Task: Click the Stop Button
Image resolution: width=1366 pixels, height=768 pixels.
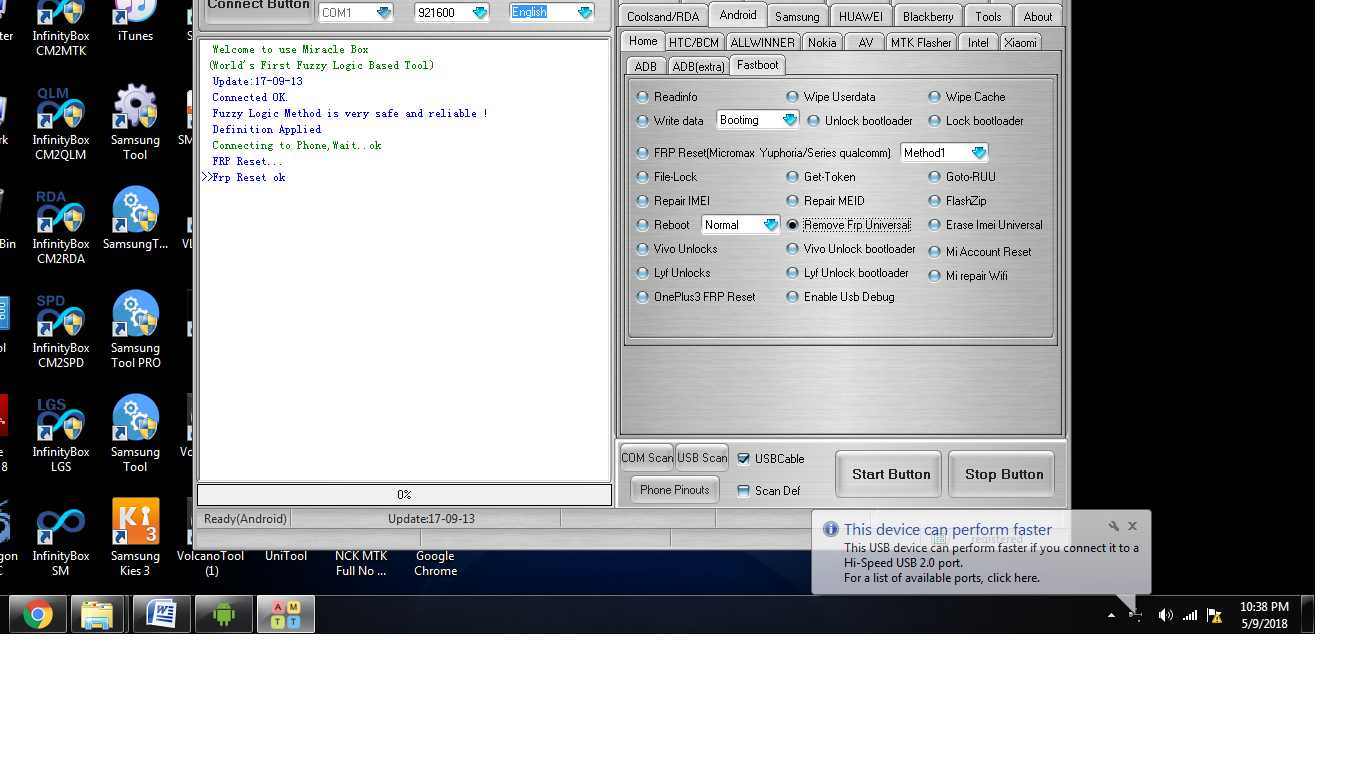Action: (1004, 474)
